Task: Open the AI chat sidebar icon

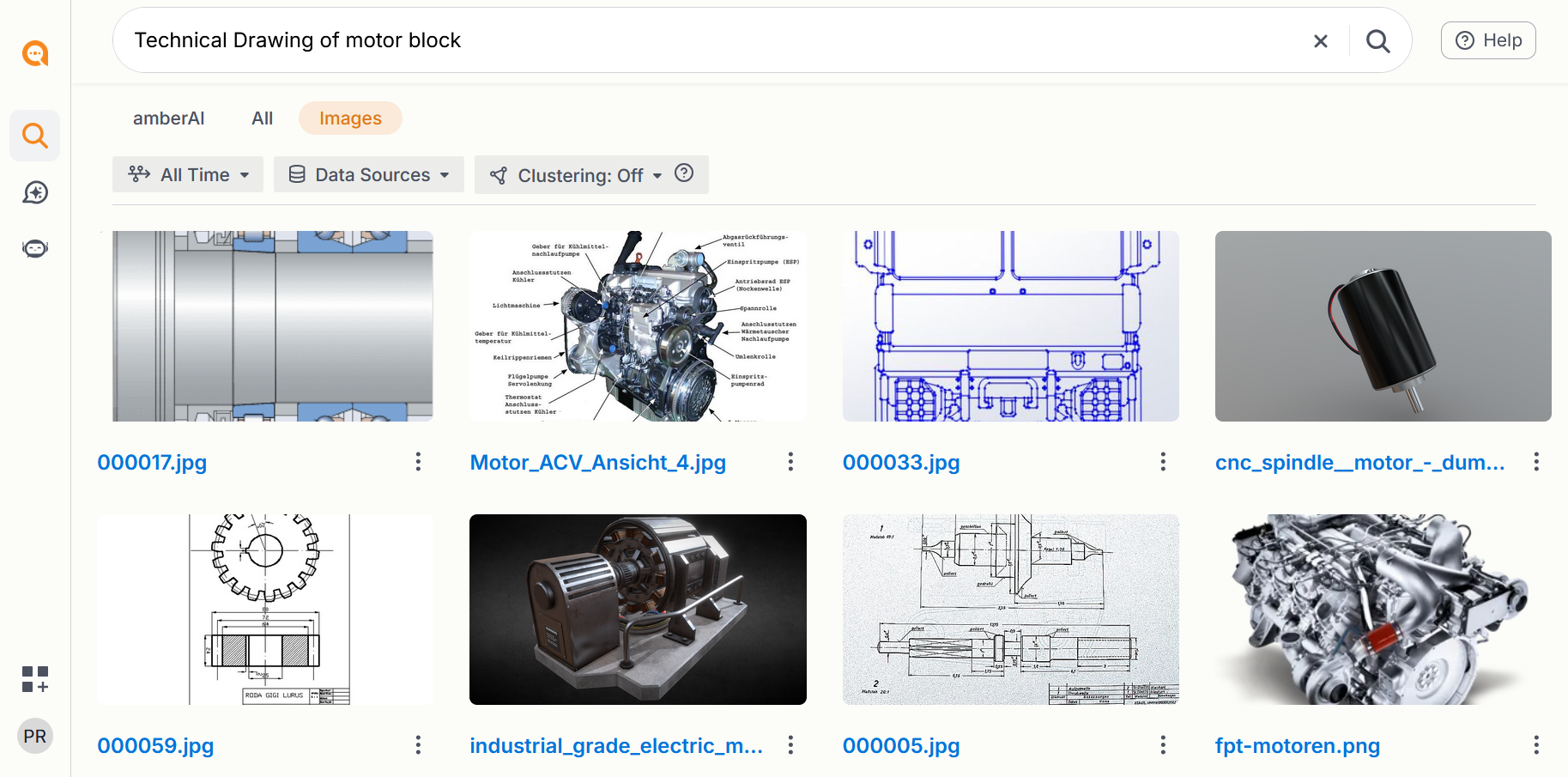Action: pyautogui.click(x=35, y=192)
